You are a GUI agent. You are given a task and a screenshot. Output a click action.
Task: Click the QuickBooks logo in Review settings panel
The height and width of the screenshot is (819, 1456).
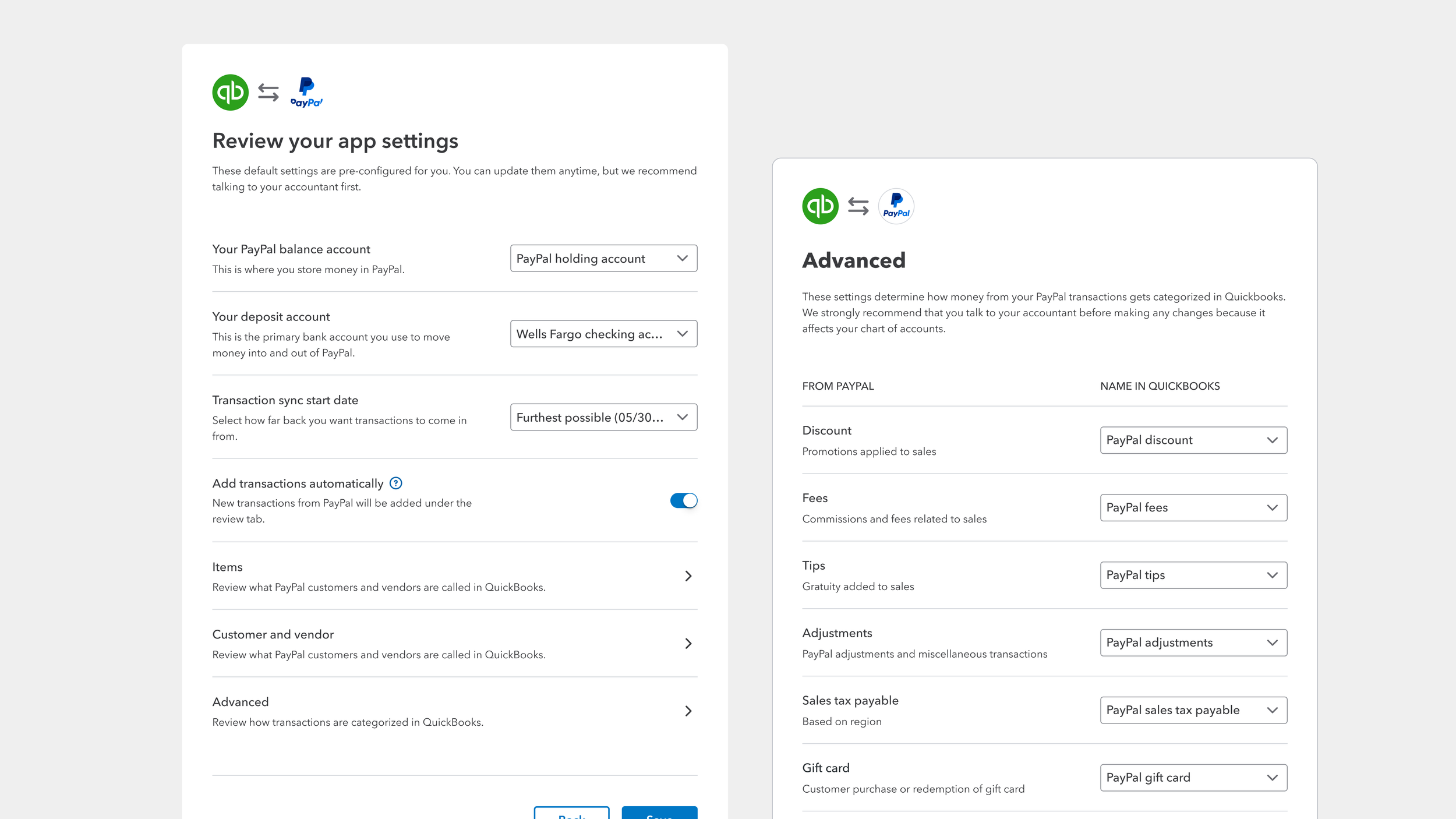230,92
